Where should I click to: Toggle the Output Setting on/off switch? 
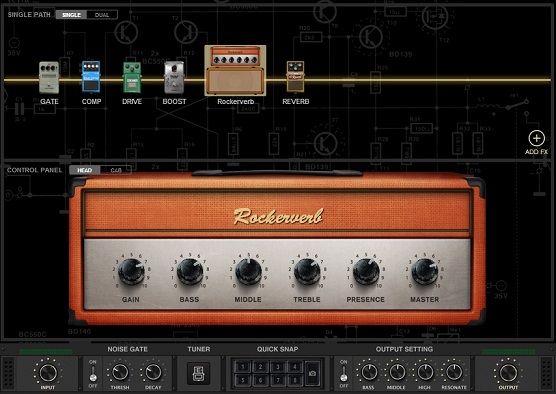point(344,374)
